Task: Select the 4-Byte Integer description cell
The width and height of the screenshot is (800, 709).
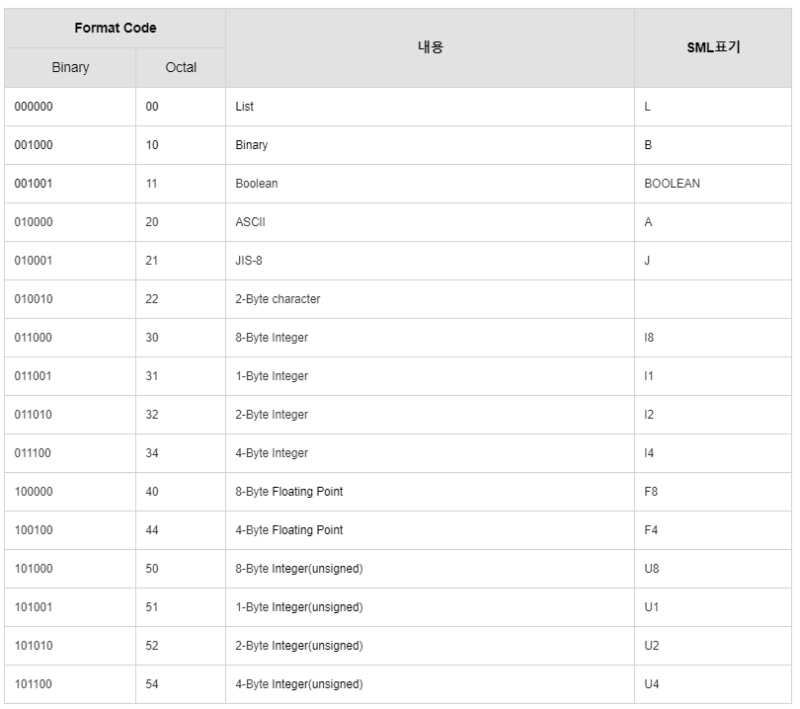Action: coord(430,453)
